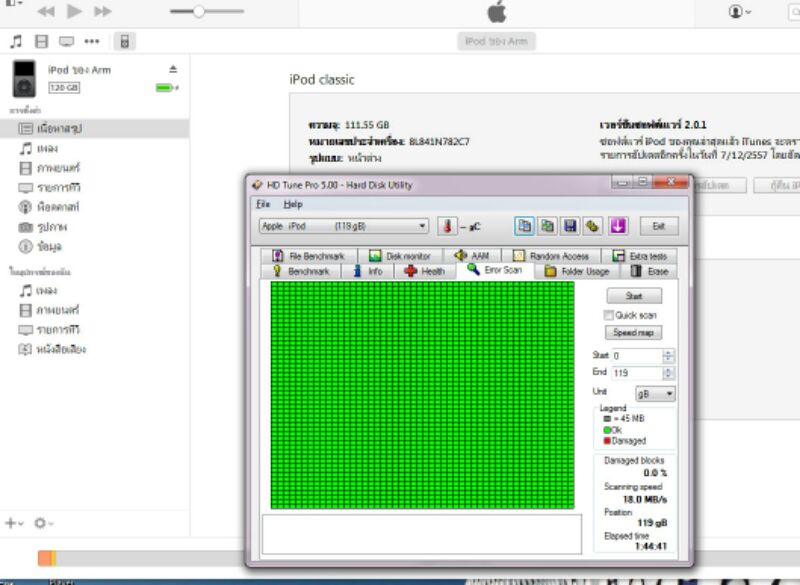Click the save screenshot floppy disk icon
This screenshot has height=585, width=800.
(569, 226)
